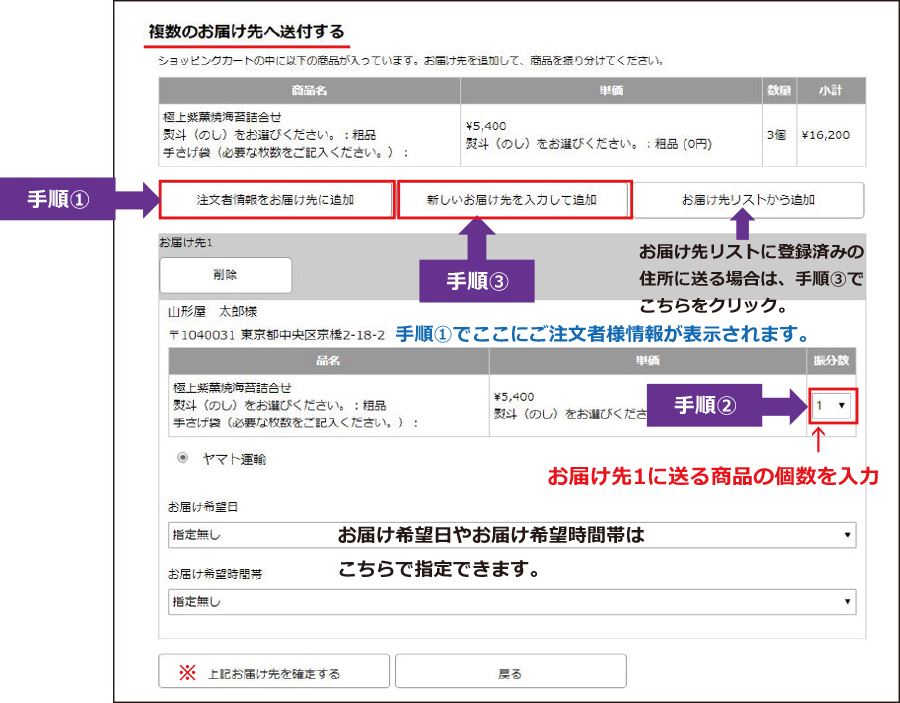Click 新しいお届け先を入力して追加 button
The image size is (900, 703).
coord(513,199)
